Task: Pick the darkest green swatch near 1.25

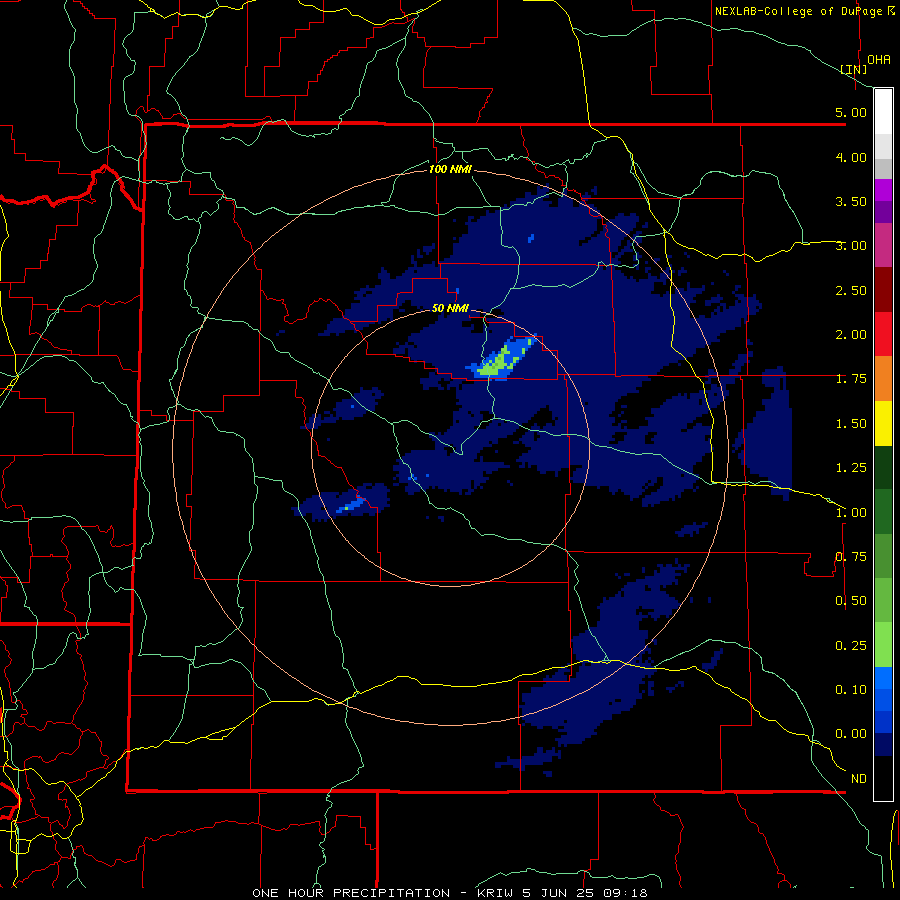Action: pyautogui.click(x=883, y=468)
